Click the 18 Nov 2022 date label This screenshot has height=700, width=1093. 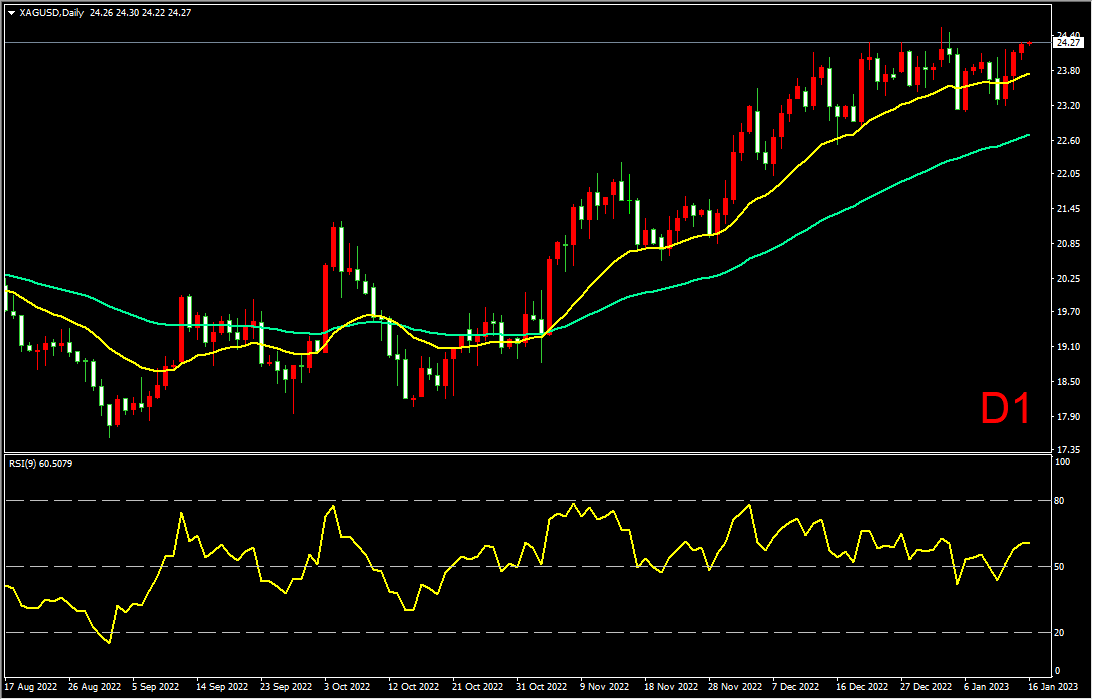tap(669, 686)
